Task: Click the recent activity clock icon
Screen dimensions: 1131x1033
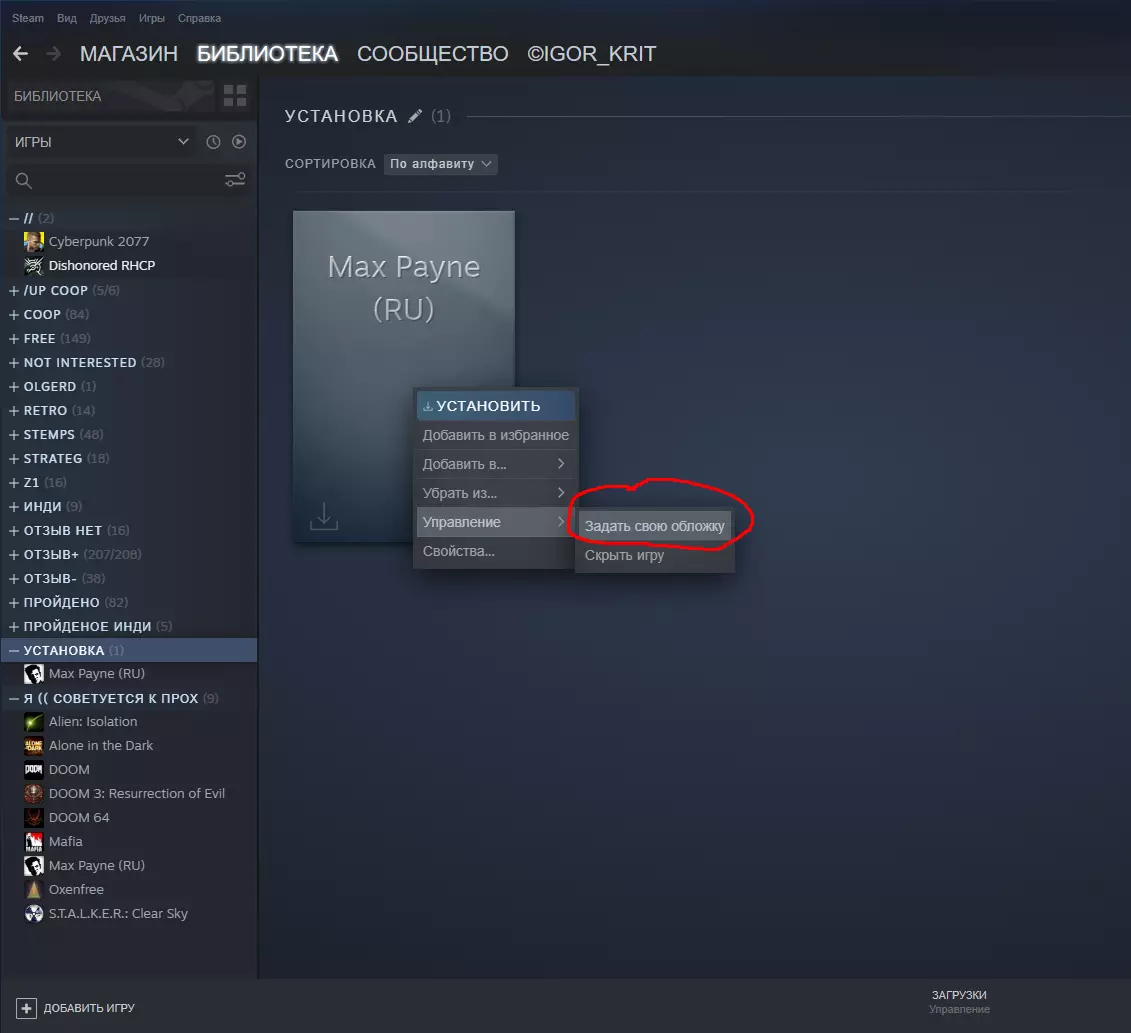Action: tap(213, 142)
